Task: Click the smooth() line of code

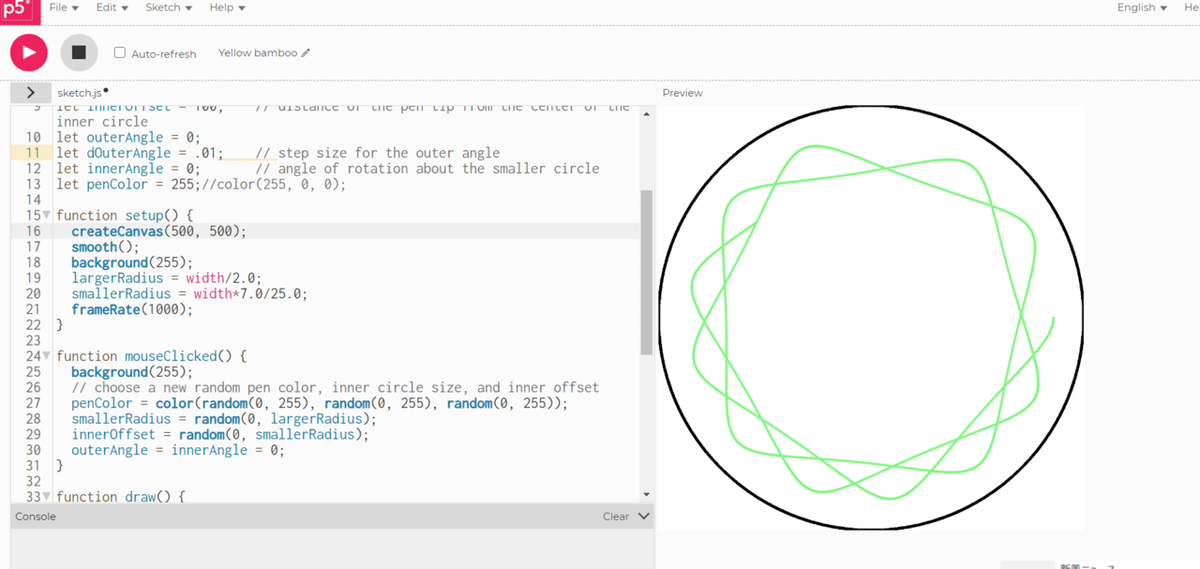Action: [106, 247]
